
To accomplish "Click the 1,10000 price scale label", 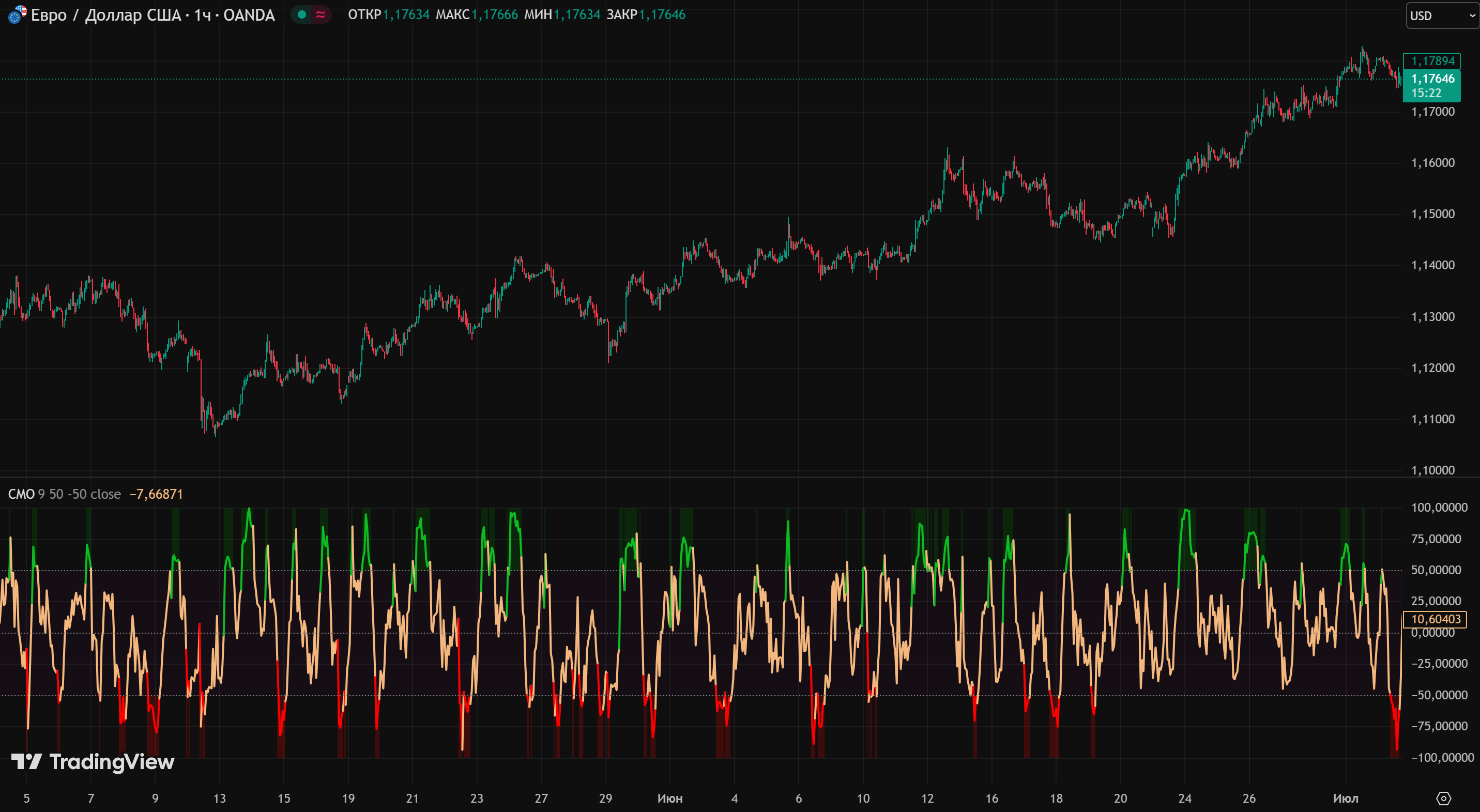I will (x=1433, y=470).
